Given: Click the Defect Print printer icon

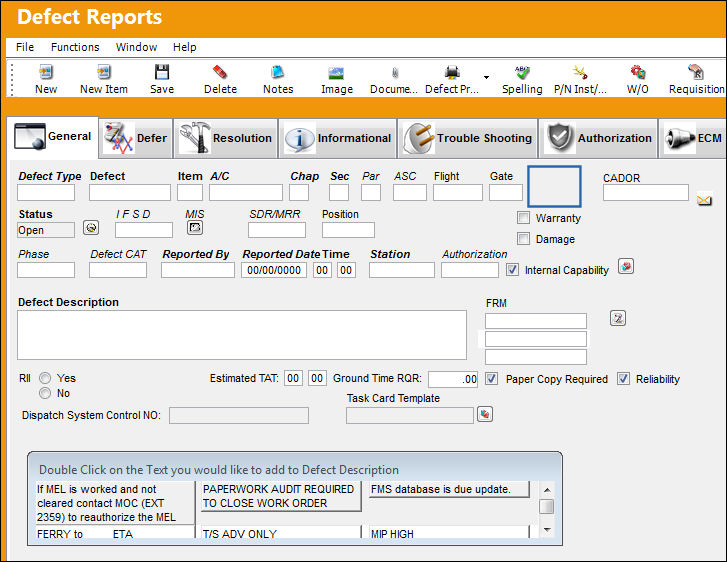Looking at the screenshot, I should click(x=452, y=72).
